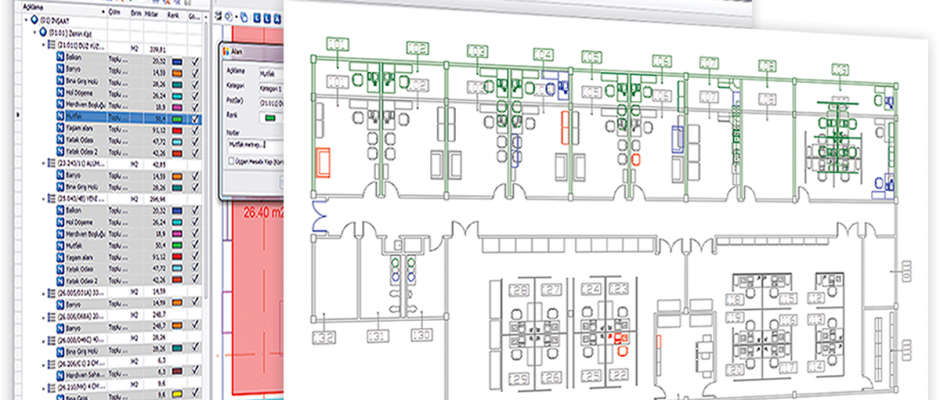This screenshot has width=940, height=400.
Task: Uncheck visibility checkbox for highlighted Mutfak row
Action: coord(196,117)
